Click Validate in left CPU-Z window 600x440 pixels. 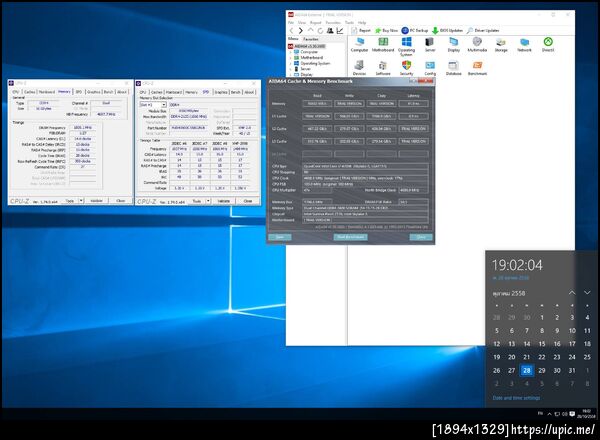point(96,200)
